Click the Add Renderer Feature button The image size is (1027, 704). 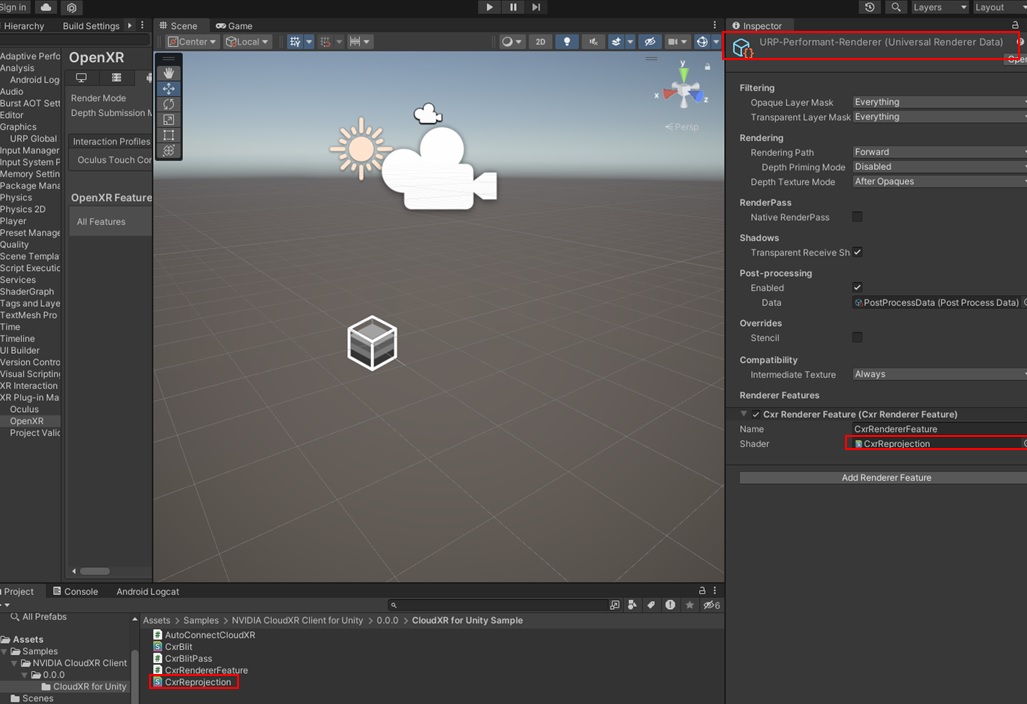[885, 478]
